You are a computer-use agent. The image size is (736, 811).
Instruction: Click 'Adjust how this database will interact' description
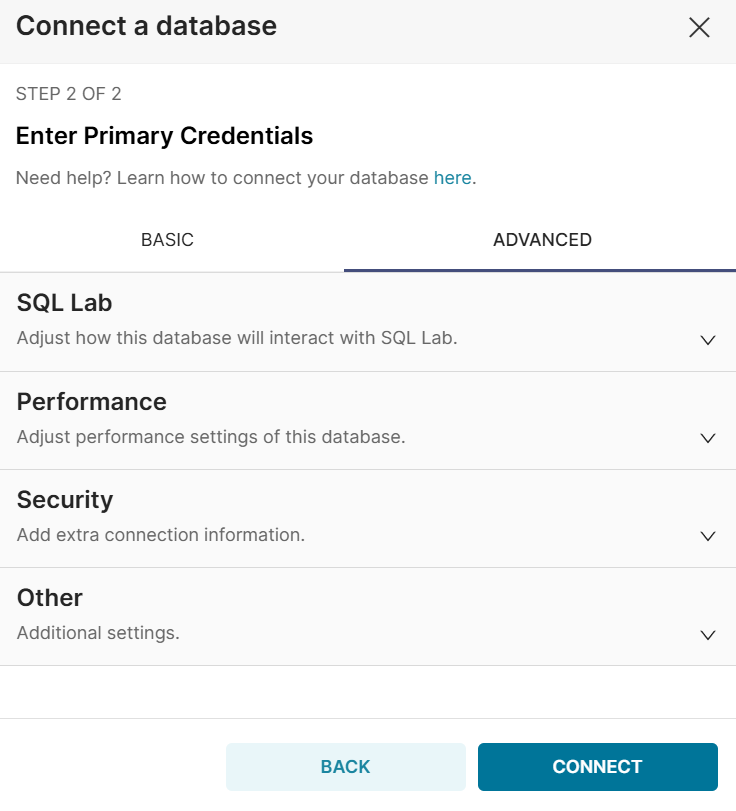point(237,338)
